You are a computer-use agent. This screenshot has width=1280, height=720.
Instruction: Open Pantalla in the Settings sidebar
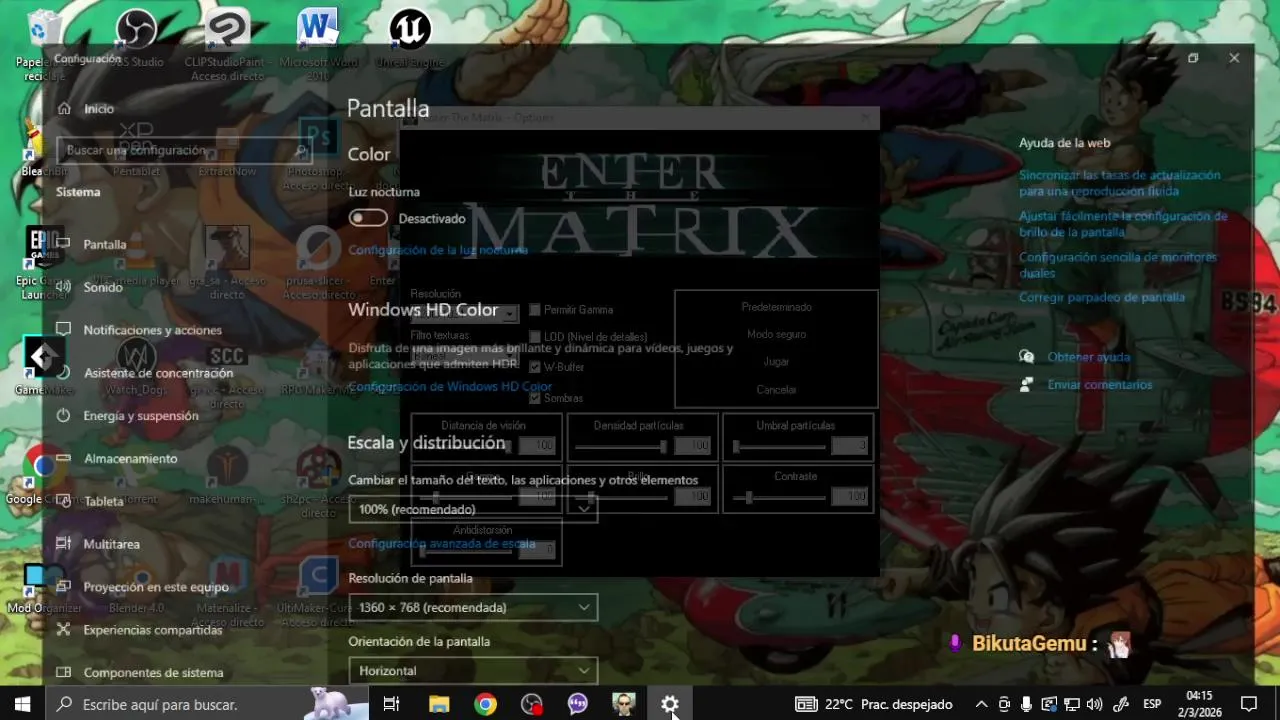pyautogui.click(x=105, y=244)
